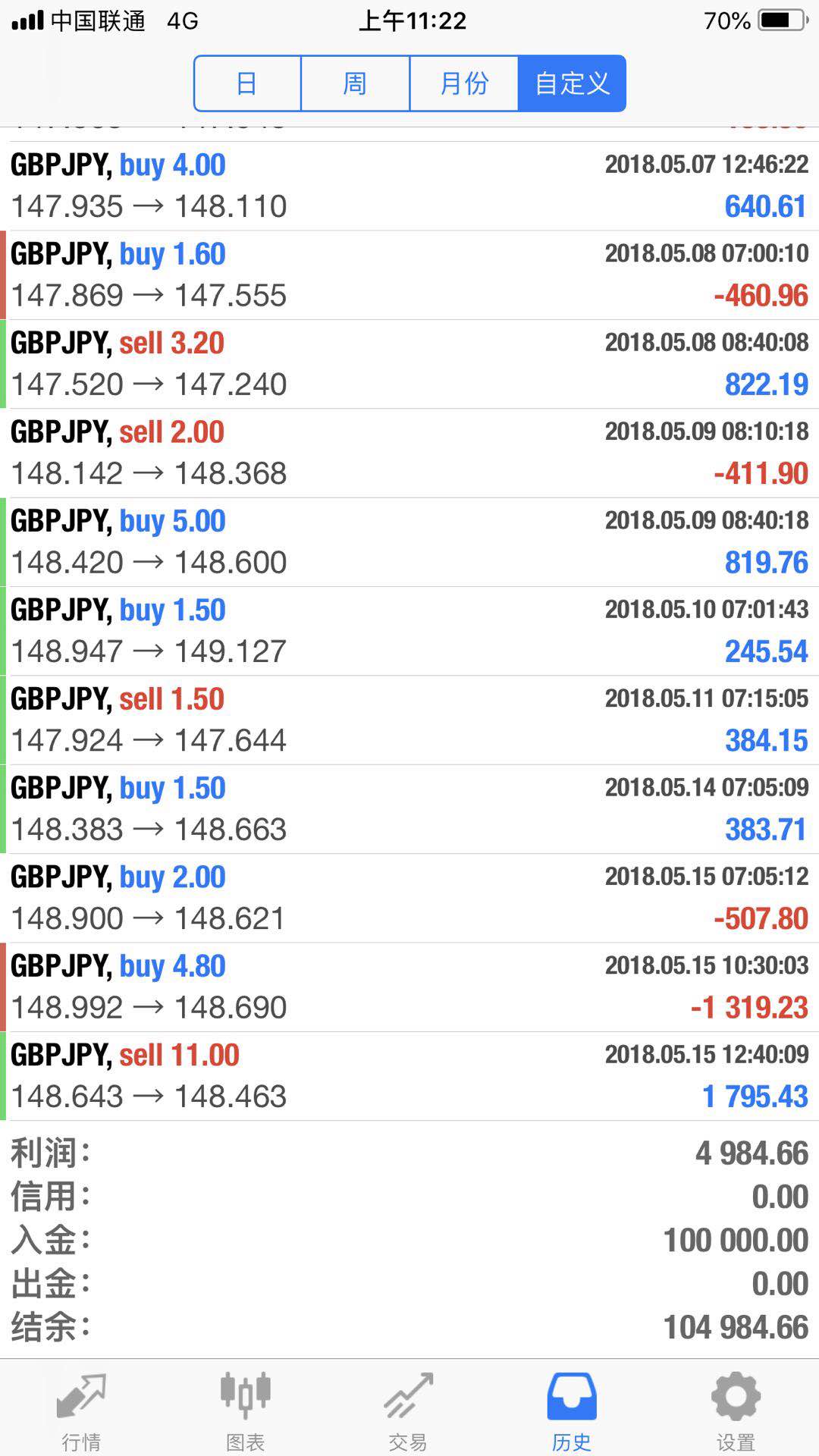Image resolution: width=819 pixels, height=1456 pixels.
Task: Select the GBPJPY sell 3.20 trade entry
Action: pyautogui.click(x=409, y=364)
